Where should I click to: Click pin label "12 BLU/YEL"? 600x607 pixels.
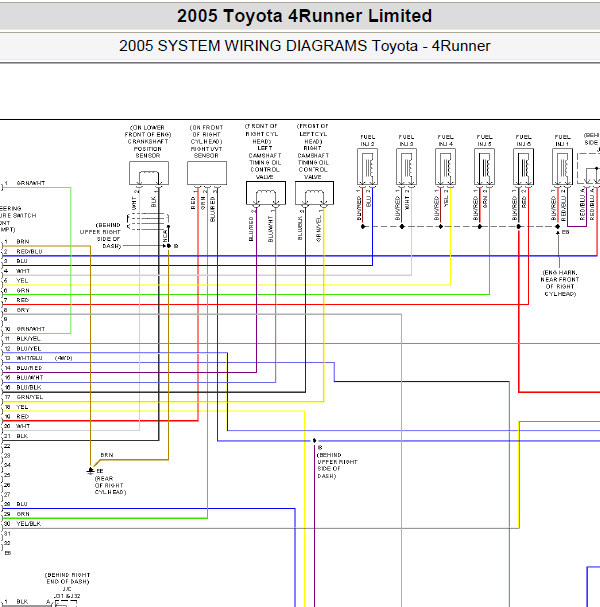[x=23, y=348]
